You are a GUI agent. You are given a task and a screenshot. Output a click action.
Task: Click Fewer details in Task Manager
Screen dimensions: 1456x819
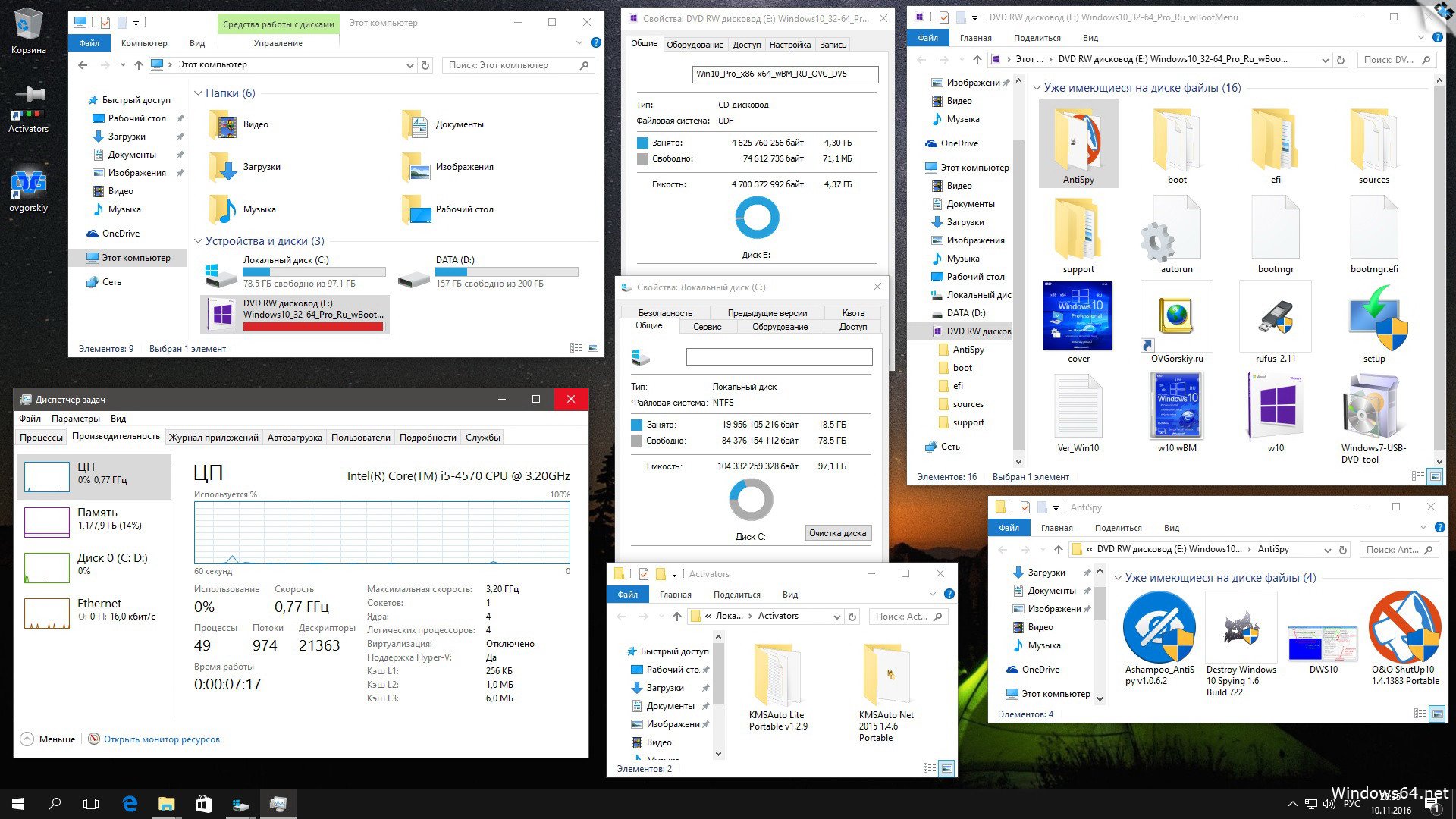pos(48,739)
